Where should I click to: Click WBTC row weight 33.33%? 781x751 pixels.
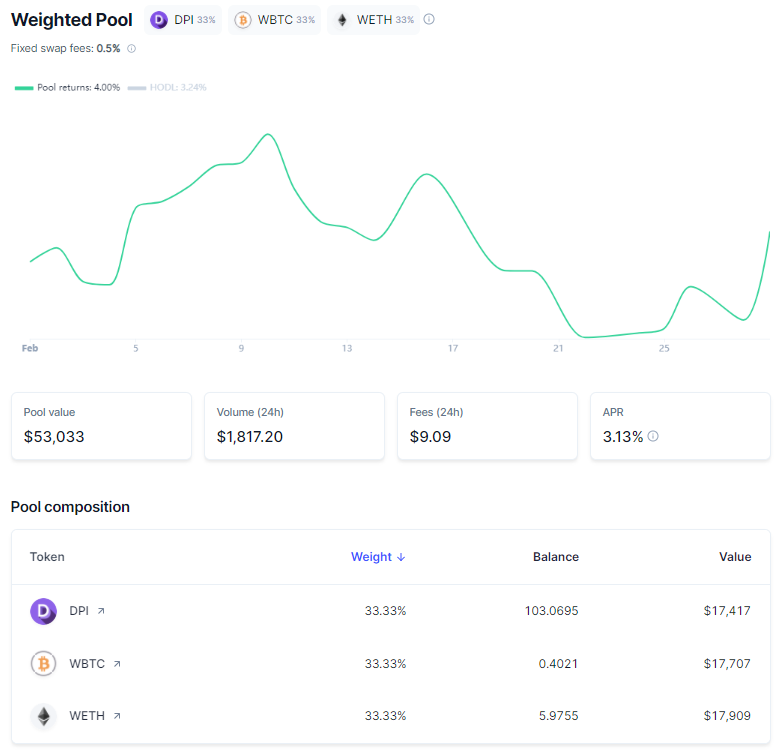pos(386,663)
